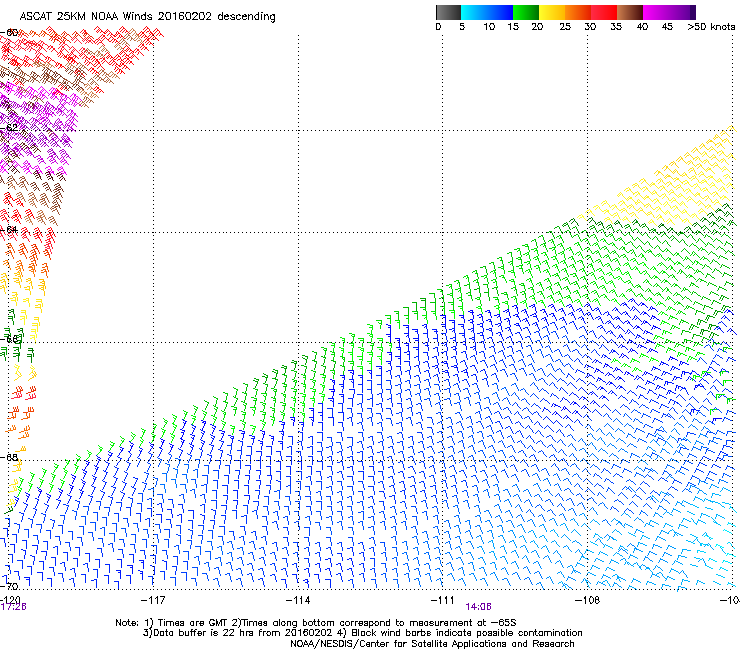The image size is (740, 650).
Task: Click the '15' legend scale label
Action: 513,27
